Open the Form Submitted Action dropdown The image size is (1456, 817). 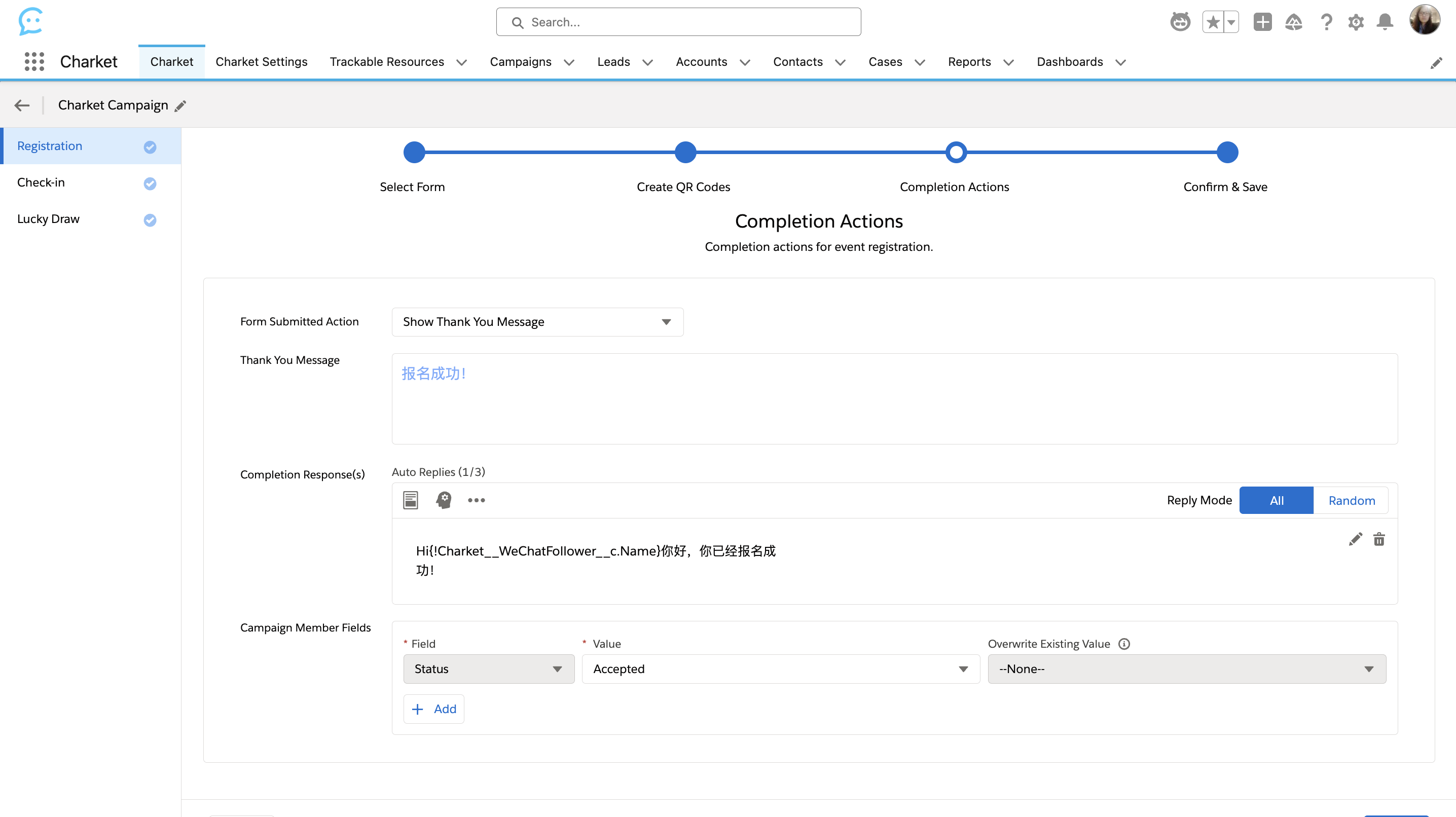coord(537,321)
